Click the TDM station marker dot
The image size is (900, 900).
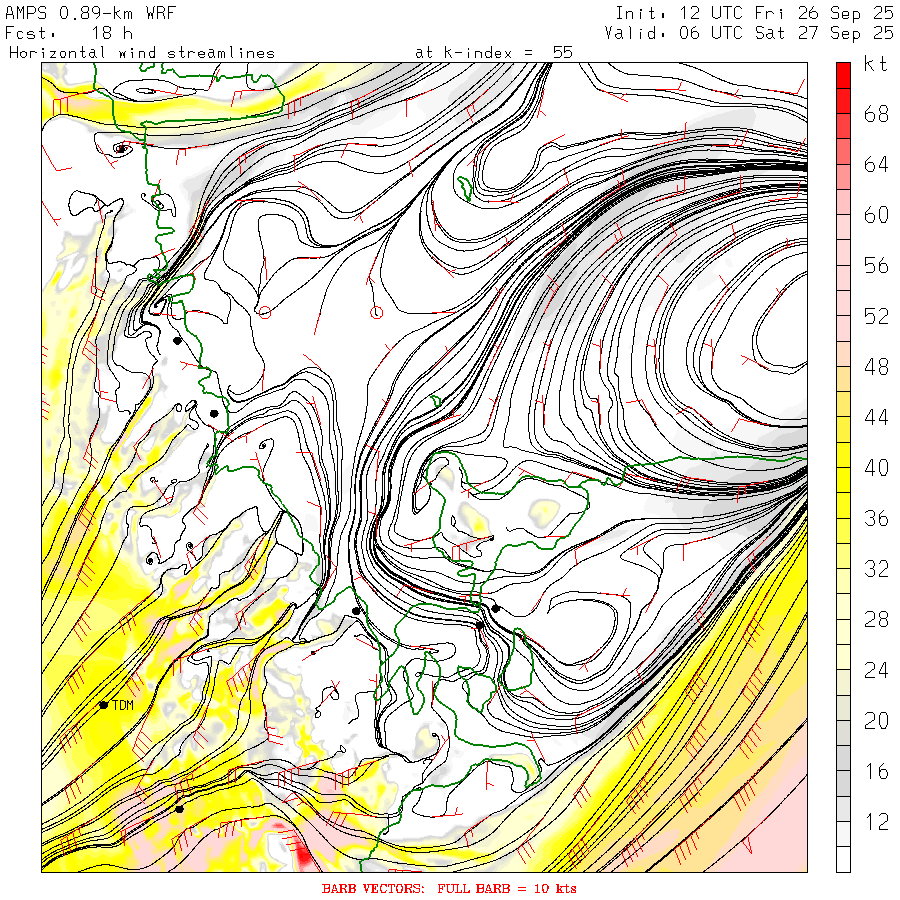pos(103,705)
